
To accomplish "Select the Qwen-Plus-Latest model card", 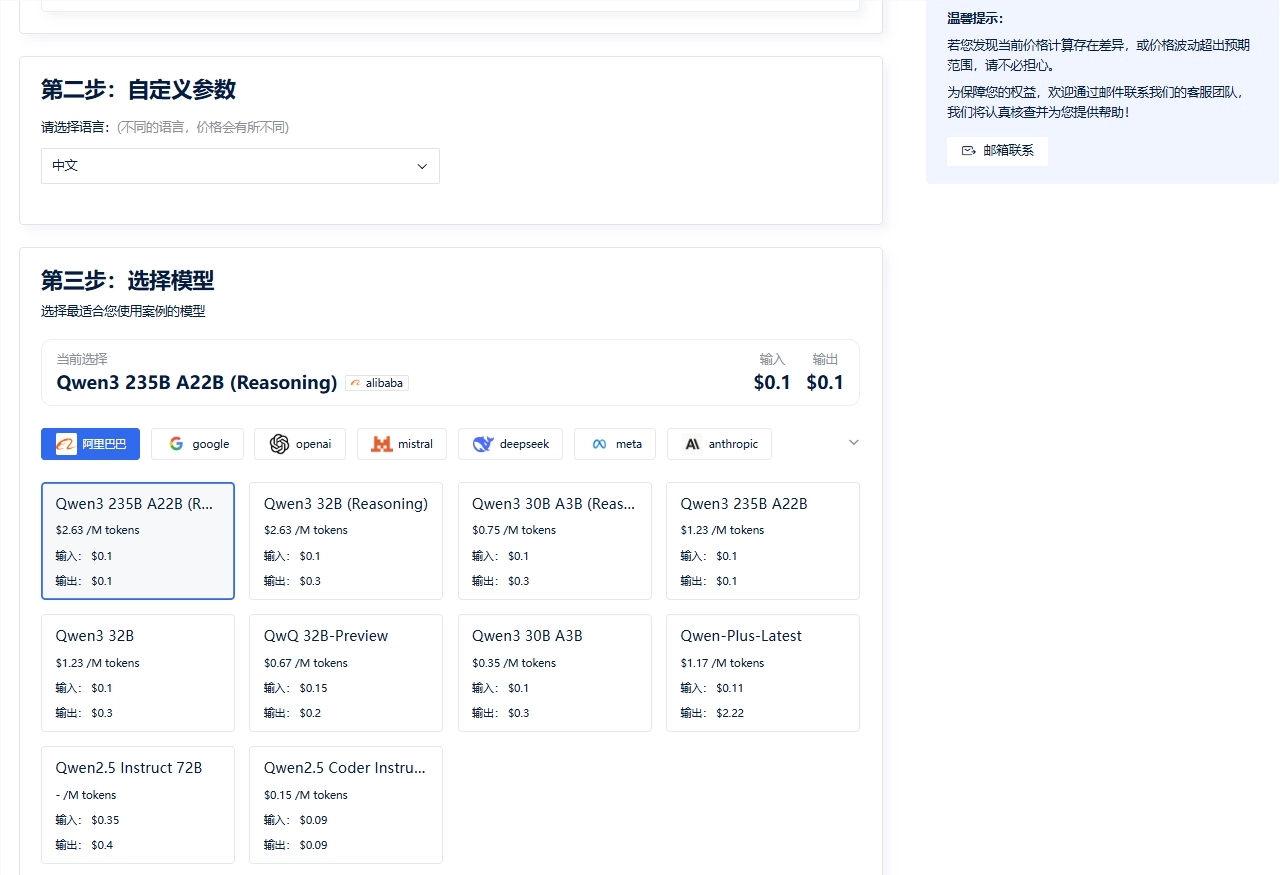I will (x=763, y=673).
